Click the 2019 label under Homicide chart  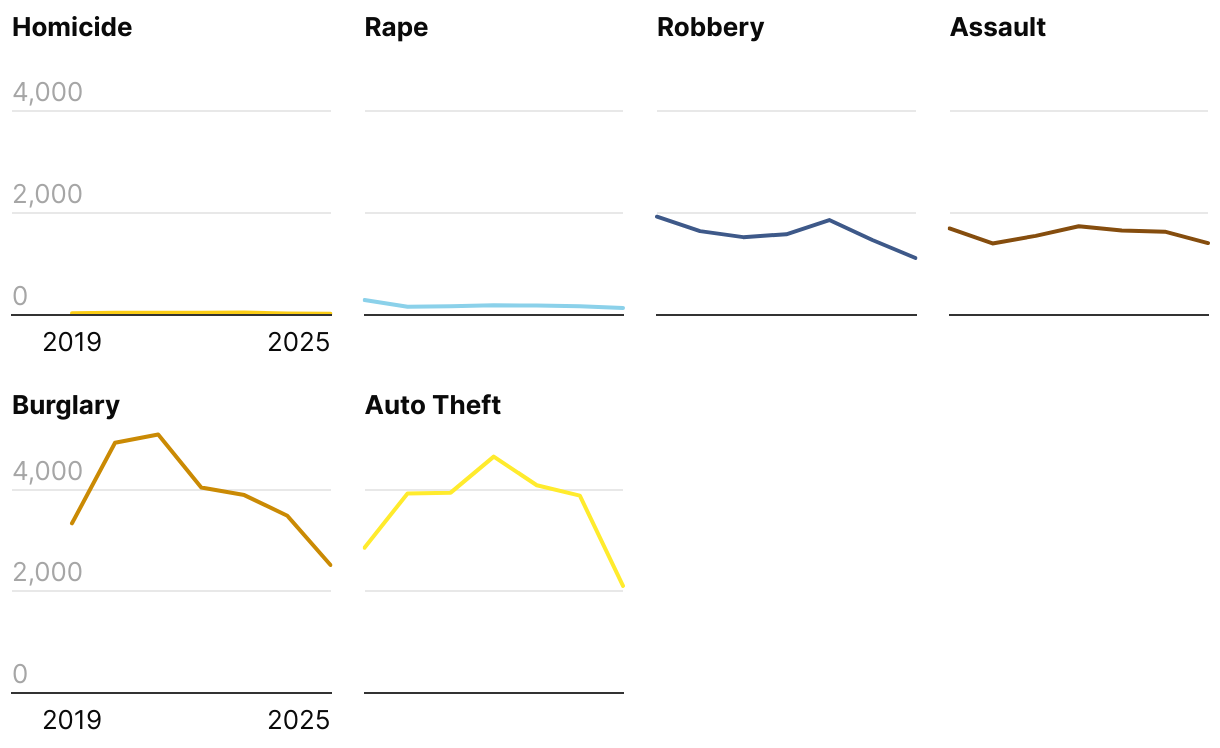click(72, 342)
